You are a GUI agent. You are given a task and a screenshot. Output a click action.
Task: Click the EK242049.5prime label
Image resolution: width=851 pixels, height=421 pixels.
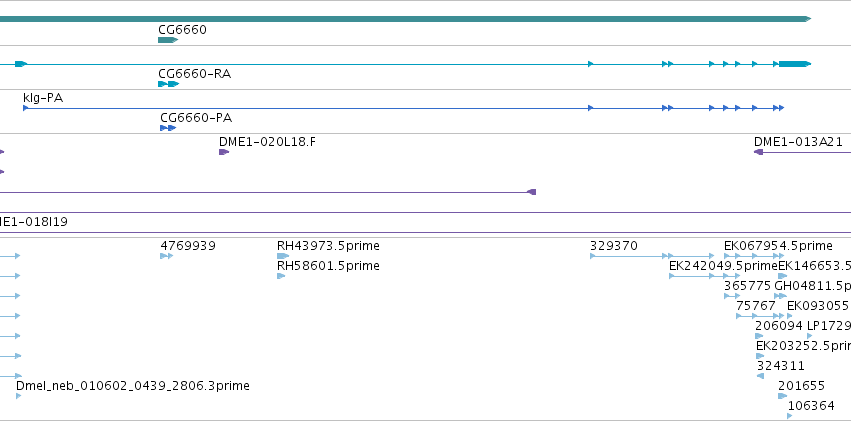pos(723,266)
